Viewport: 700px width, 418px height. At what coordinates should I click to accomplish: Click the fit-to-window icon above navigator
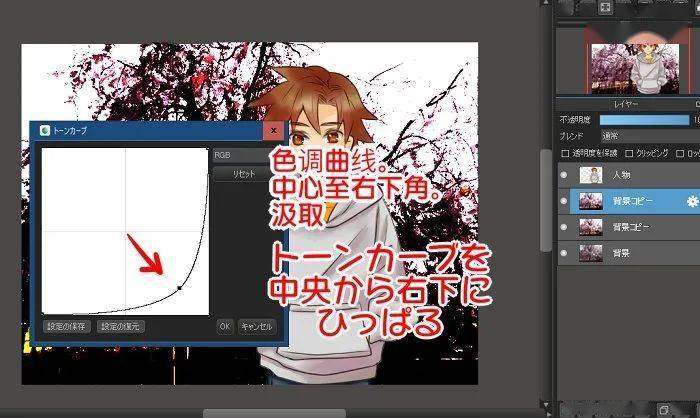click(605, 6)
